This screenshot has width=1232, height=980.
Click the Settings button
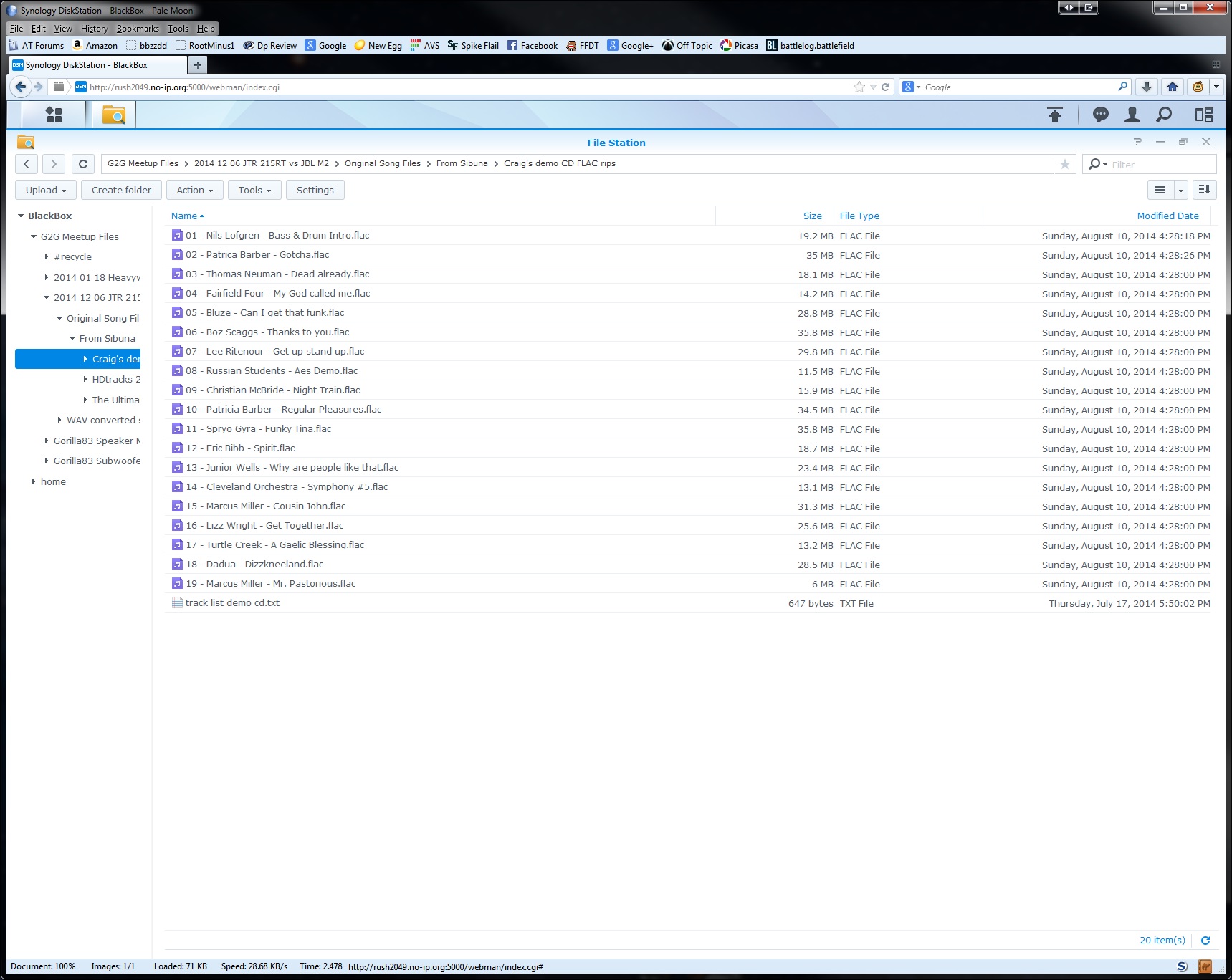tap(315, 190)
